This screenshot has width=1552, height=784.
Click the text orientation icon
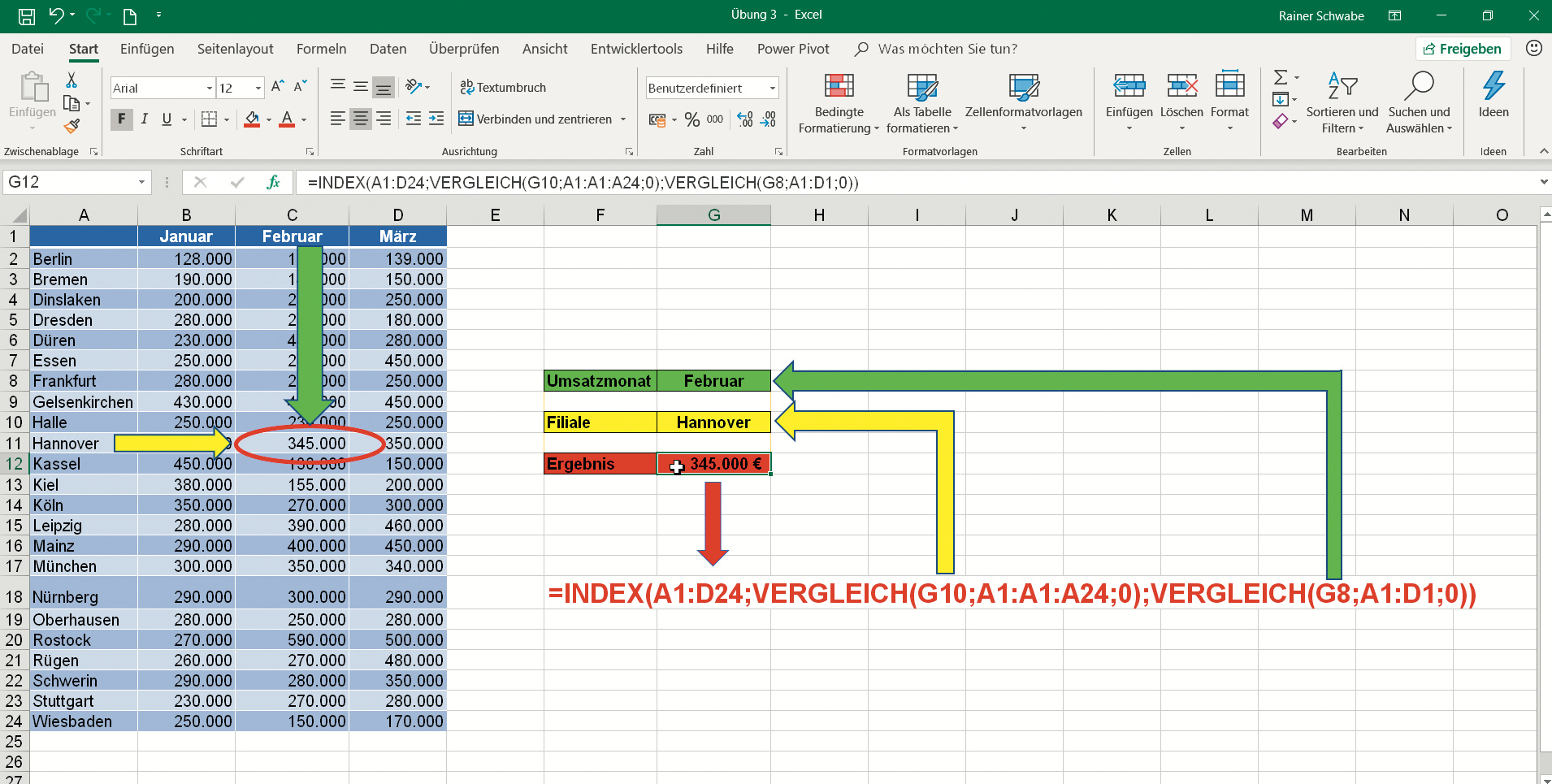(x=414, y=86)
